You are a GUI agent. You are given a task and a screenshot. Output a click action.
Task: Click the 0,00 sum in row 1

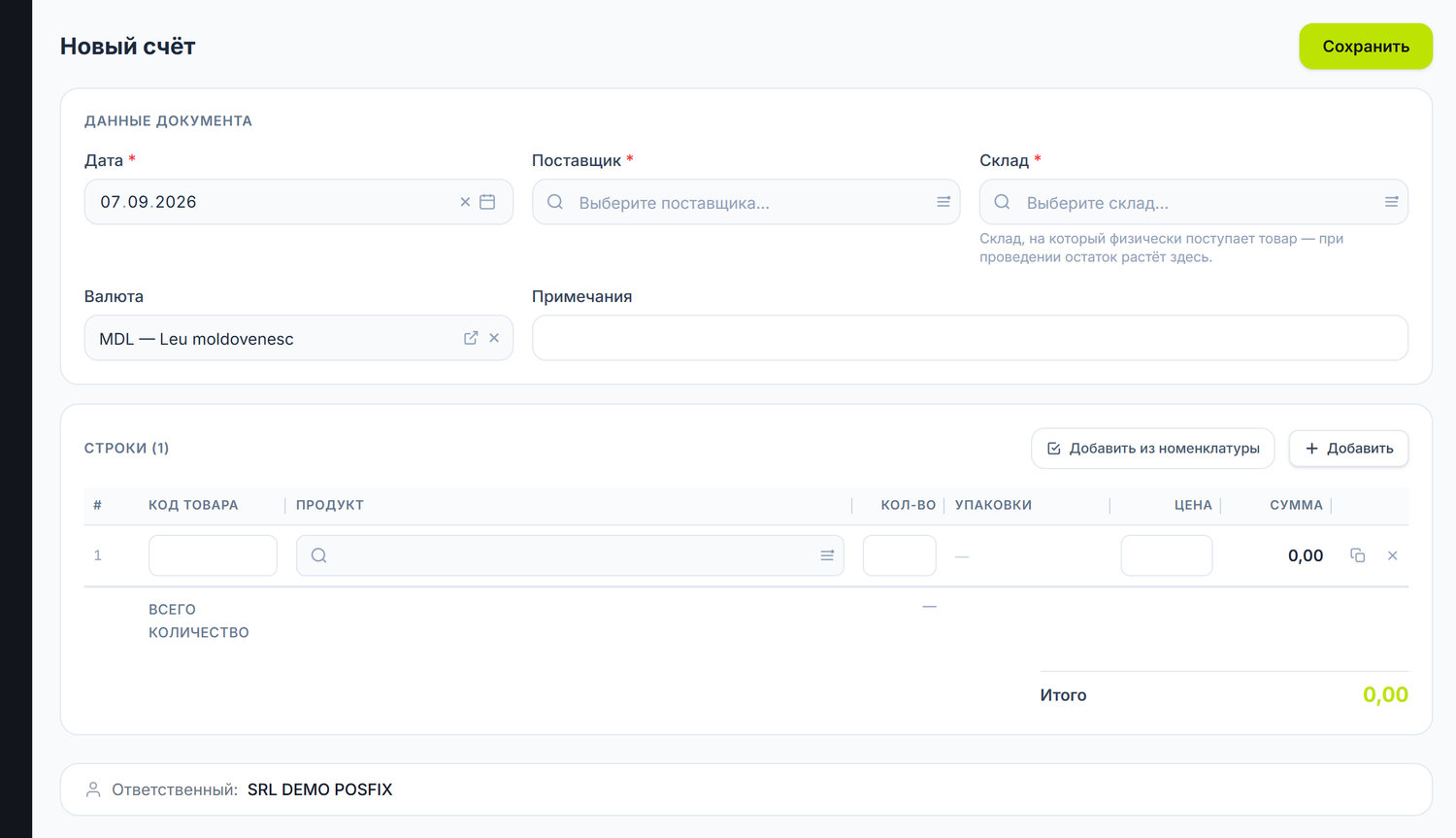coord(1306,555)
